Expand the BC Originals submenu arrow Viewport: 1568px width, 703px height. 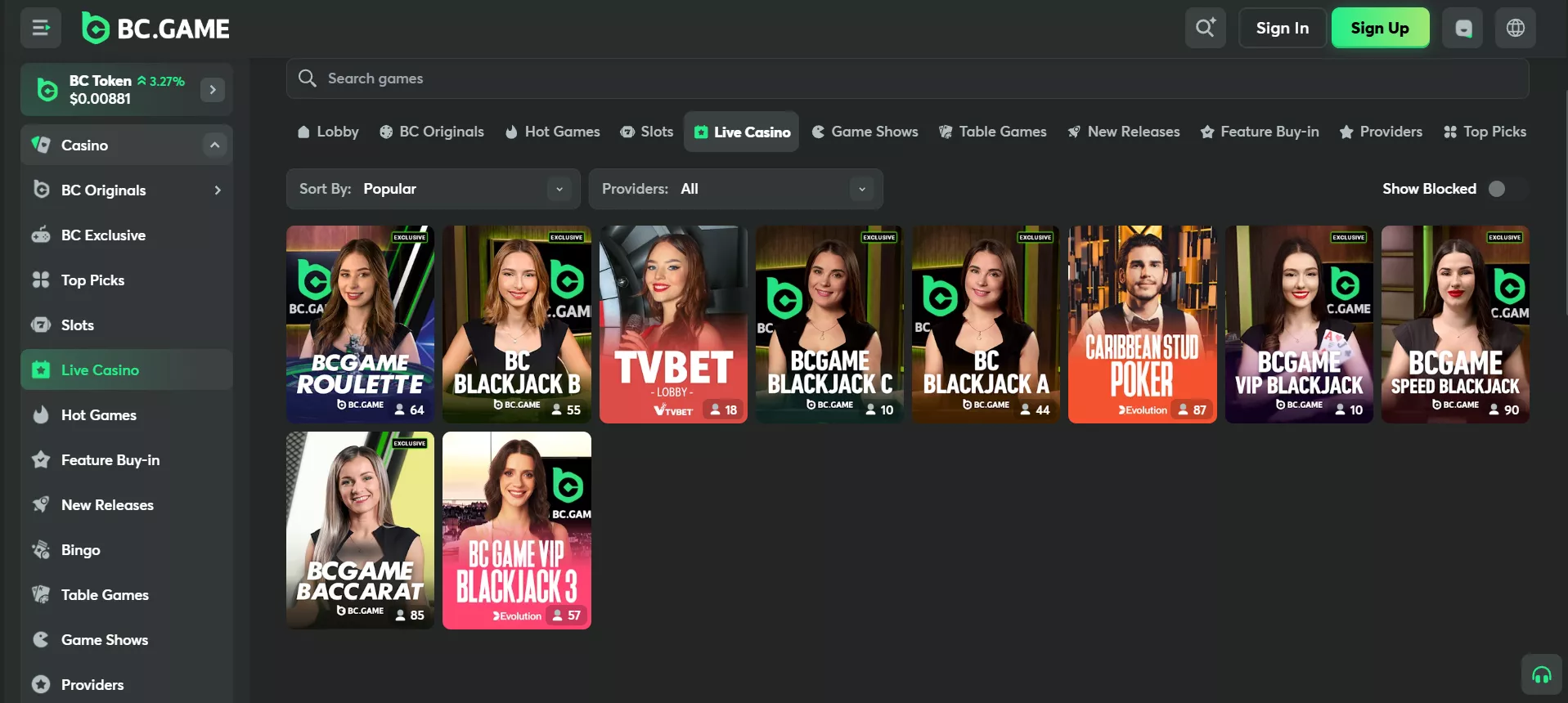point(217,190)
